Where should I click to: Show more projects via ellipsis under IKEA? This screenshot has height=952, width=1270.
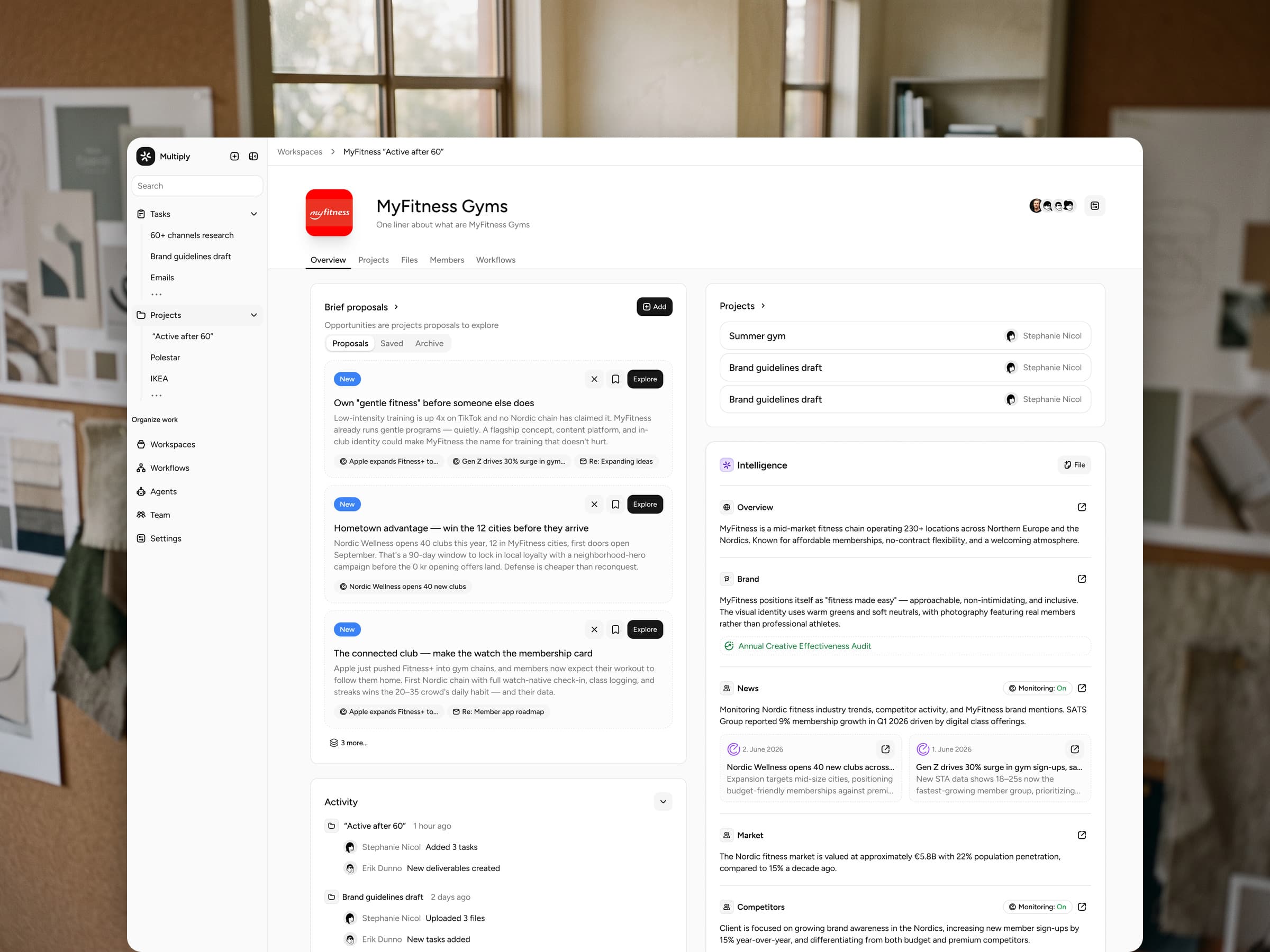click(x=156, y=396)
